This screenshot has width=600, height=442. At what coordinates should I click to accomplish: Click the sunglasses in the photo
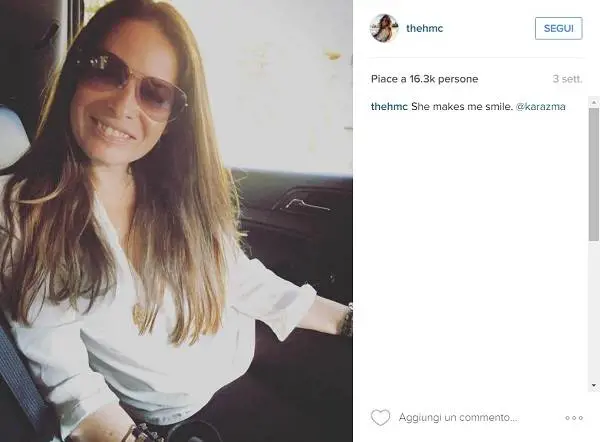(129, 83)
